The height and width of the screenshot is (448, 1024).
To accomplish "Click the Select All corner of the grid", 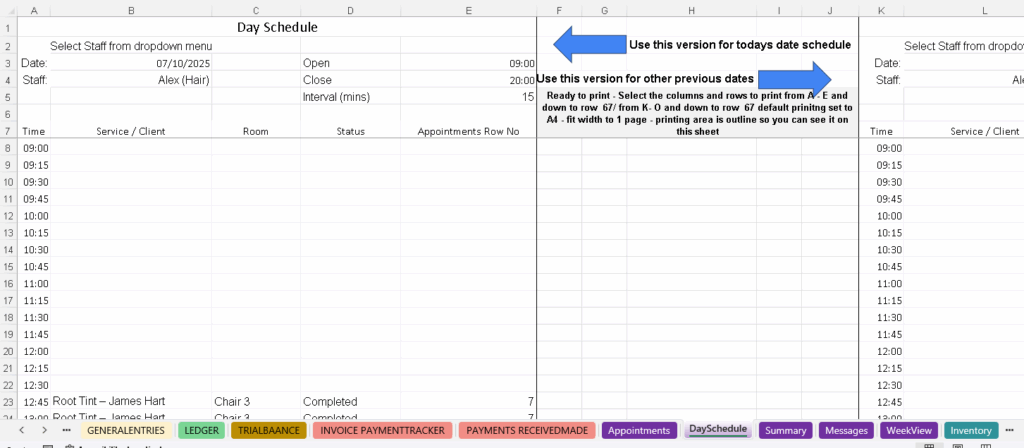I will tap(8, 10).
